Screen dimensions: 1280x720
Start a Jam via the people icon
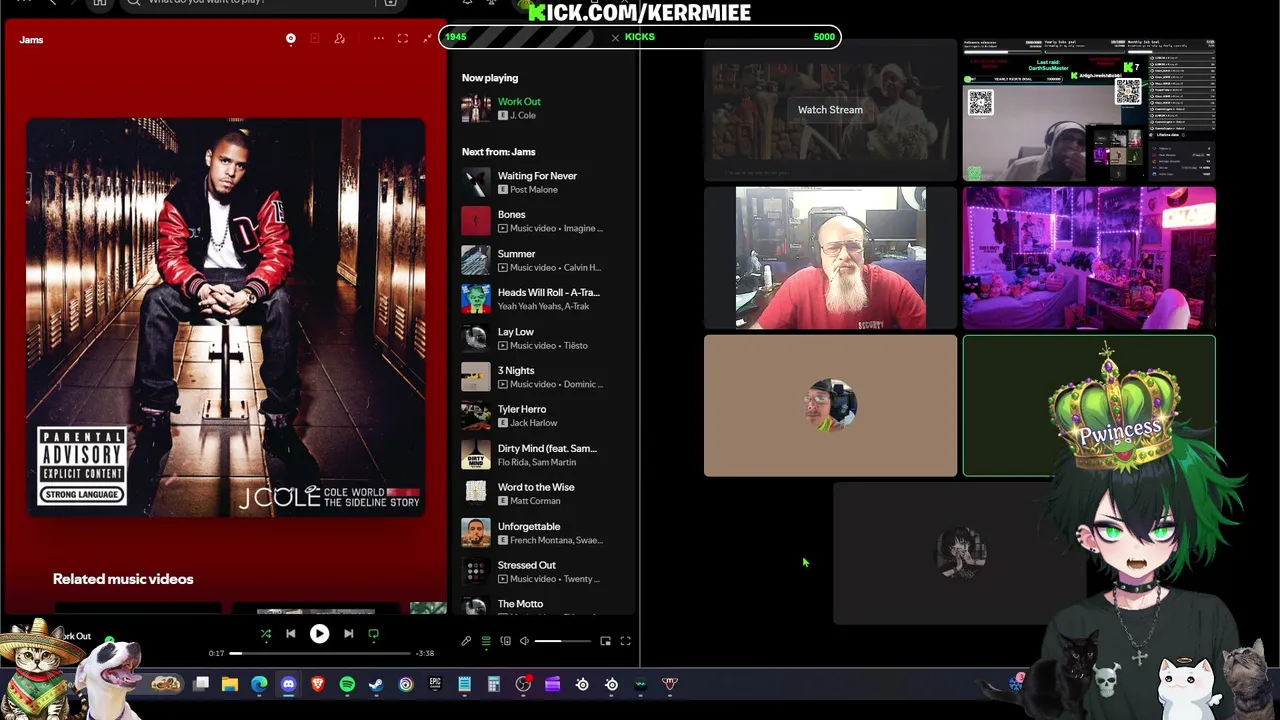(x=340, y=39)
